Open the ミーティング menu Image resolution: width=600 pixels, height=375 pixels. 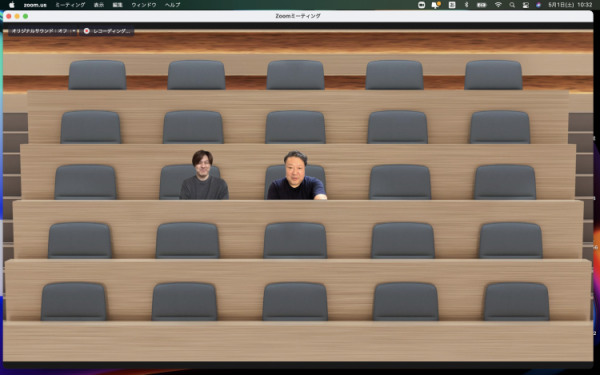point(70,5)
